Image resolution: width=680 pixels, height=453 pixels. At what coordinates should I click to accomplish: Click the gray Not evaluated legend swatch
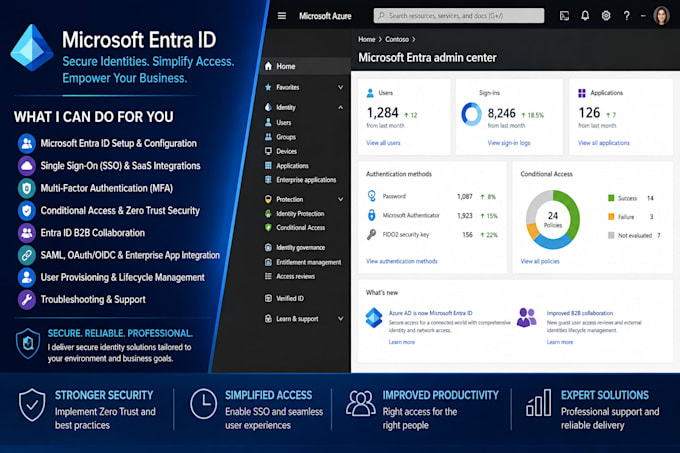(x=611, y=235)
